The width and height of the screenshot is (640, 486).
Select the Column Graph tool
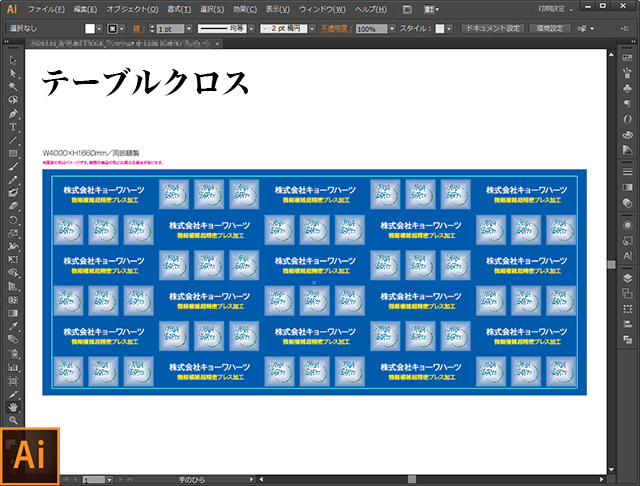tap(13, 367)
